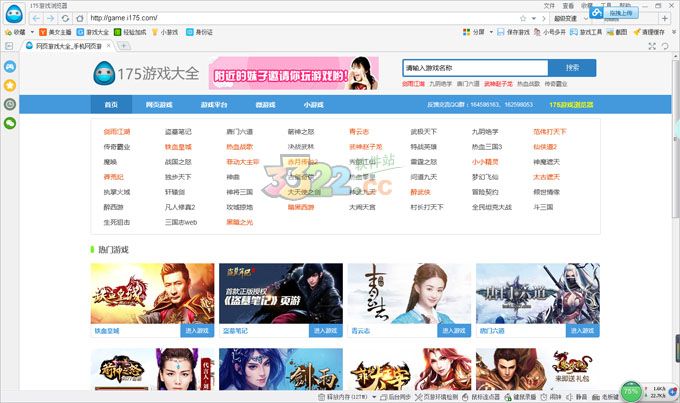Select the 首页 home nav tab
This screenshot has height=403, width=680.
[111, 105]
